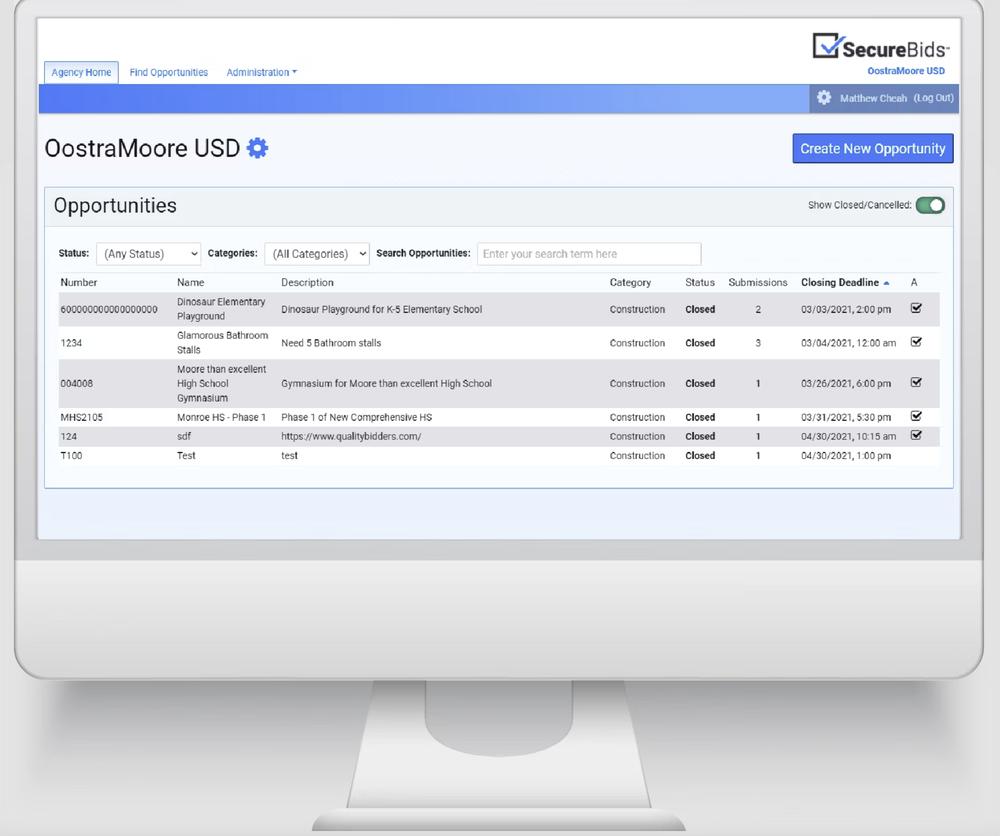Select opportunity number MHS2105

point(82,417)
